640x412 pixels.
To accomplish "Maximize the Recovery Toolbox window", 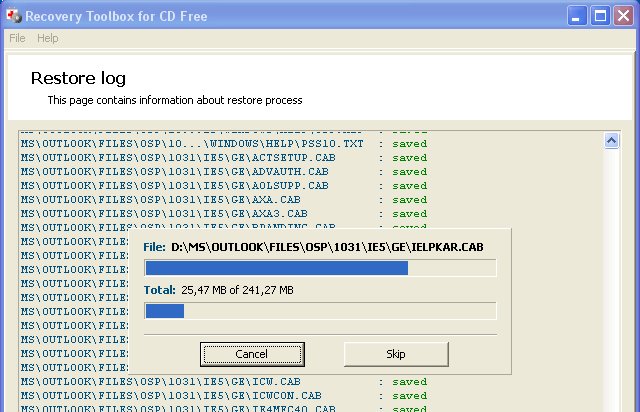I will point(600,16).
